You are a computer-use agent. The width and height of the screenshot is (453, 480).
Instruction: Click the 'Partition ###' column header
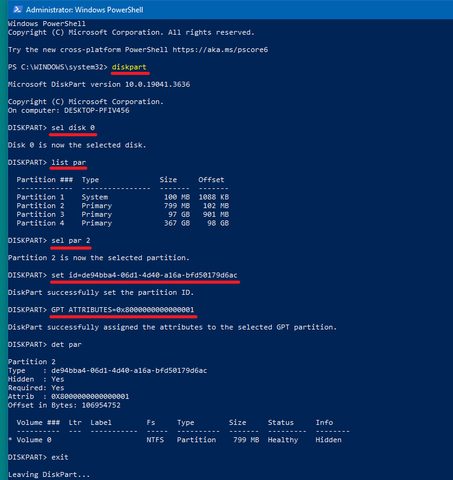pos(45,180)
